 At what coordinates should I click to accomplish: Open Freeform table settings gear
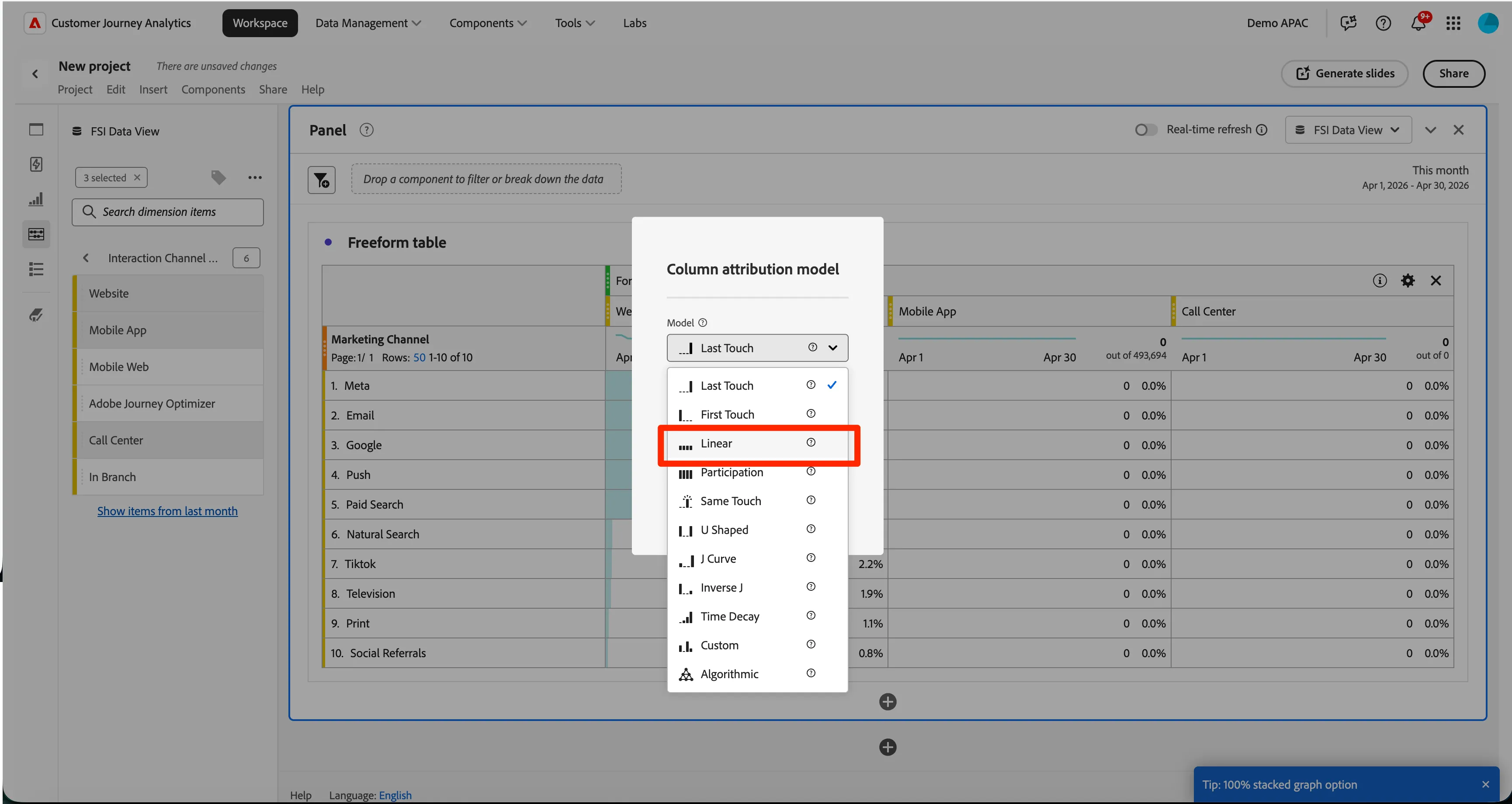click(1408, 281)
